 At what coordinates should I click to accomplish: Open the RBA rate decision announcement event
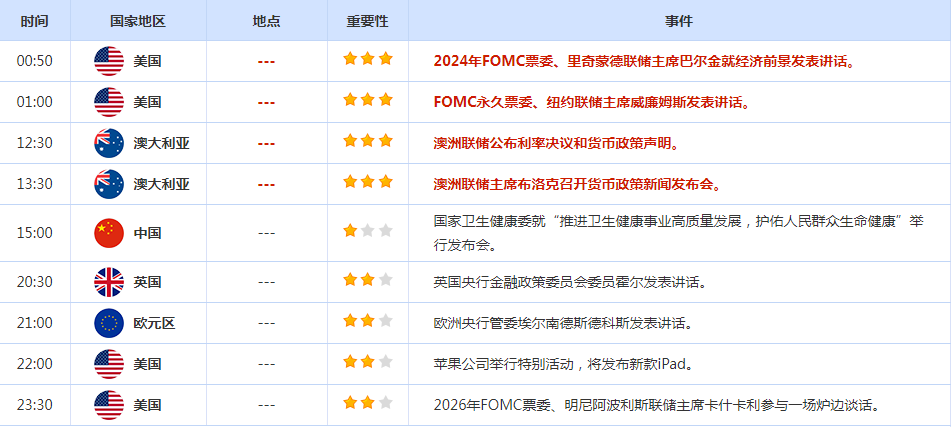click(x=556, y=143)
